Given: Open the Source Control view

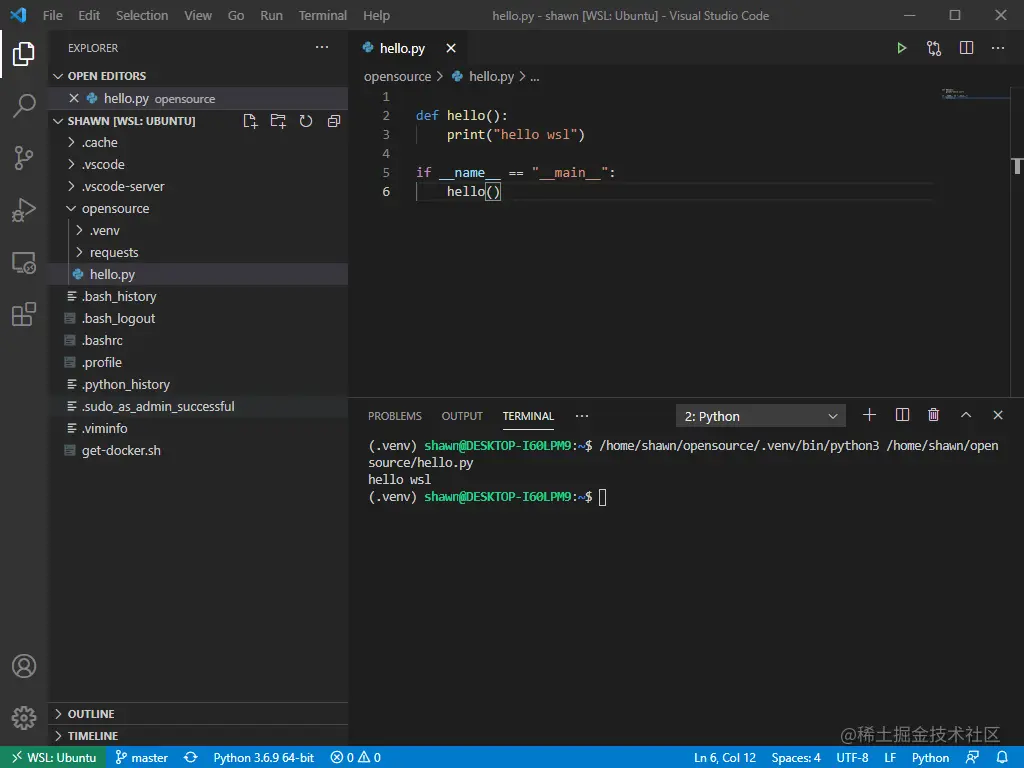Looking at the screenshot, I should click(22, 158).
